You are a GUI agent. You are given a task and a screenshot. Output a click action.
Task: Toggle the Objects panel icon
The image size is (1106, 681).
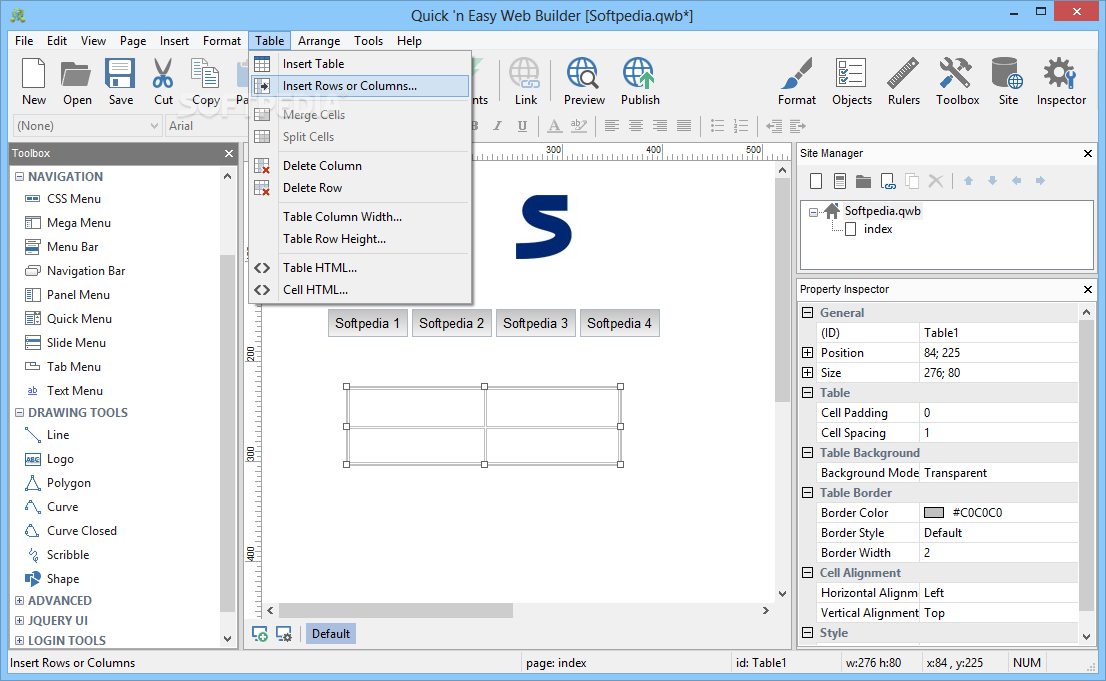click(x=851, y=82)
